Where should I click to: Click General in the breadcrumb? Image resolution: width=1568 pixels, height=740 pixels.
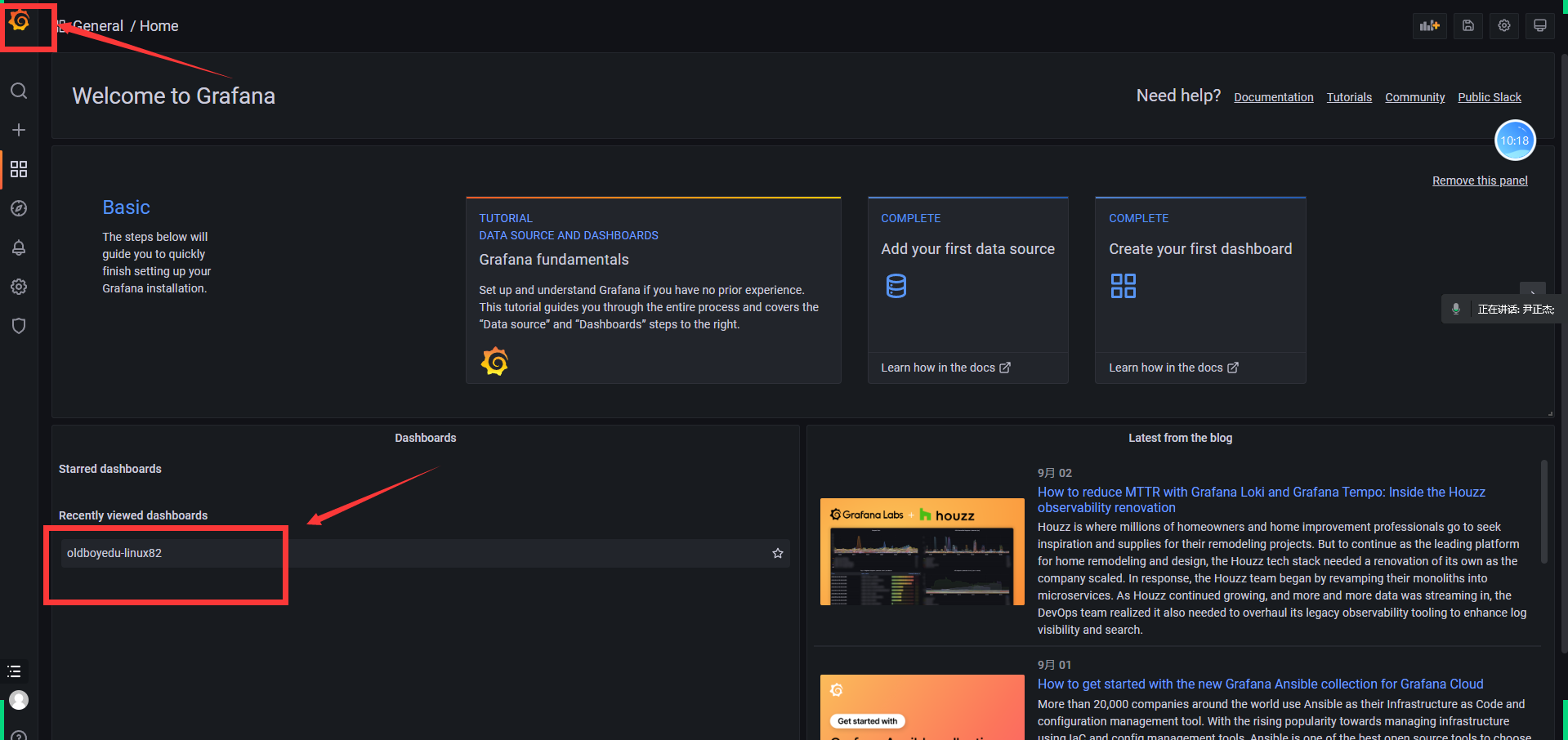(x=98, y=26)
